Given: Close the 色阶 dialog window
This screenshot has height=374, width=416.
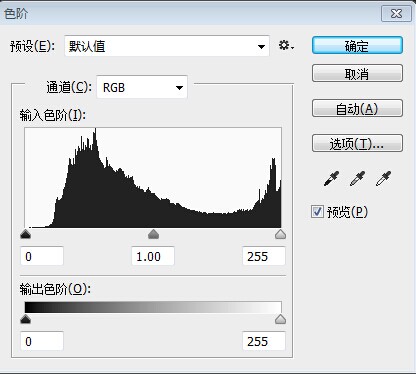Looking at the screenshot, I should coord(396,14).
